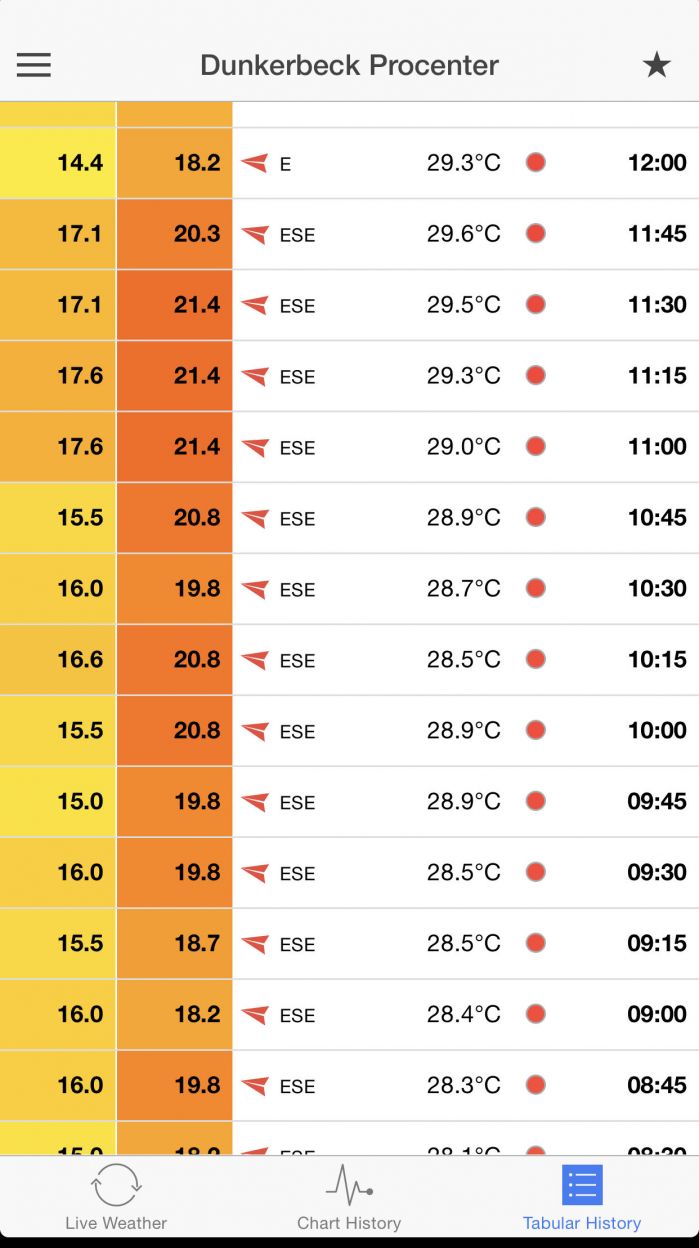Click the 14.4 wind speed cell
The height and width of the screenshot is (1248, 699).
tap(58, 163)
